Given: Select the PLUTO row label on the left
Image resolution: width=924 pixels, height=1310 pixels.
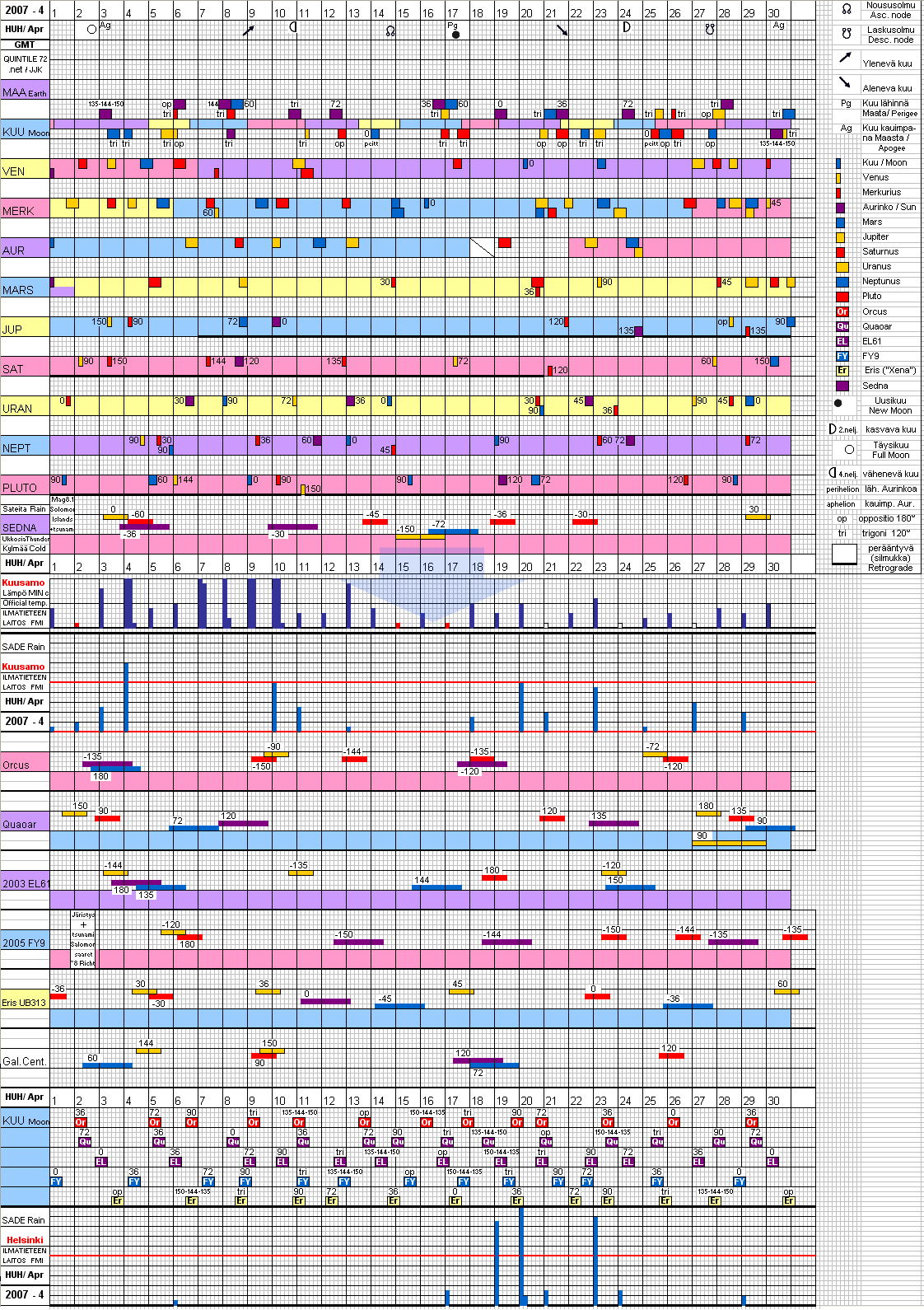Looking at the screenshot, I should [20, 488].
